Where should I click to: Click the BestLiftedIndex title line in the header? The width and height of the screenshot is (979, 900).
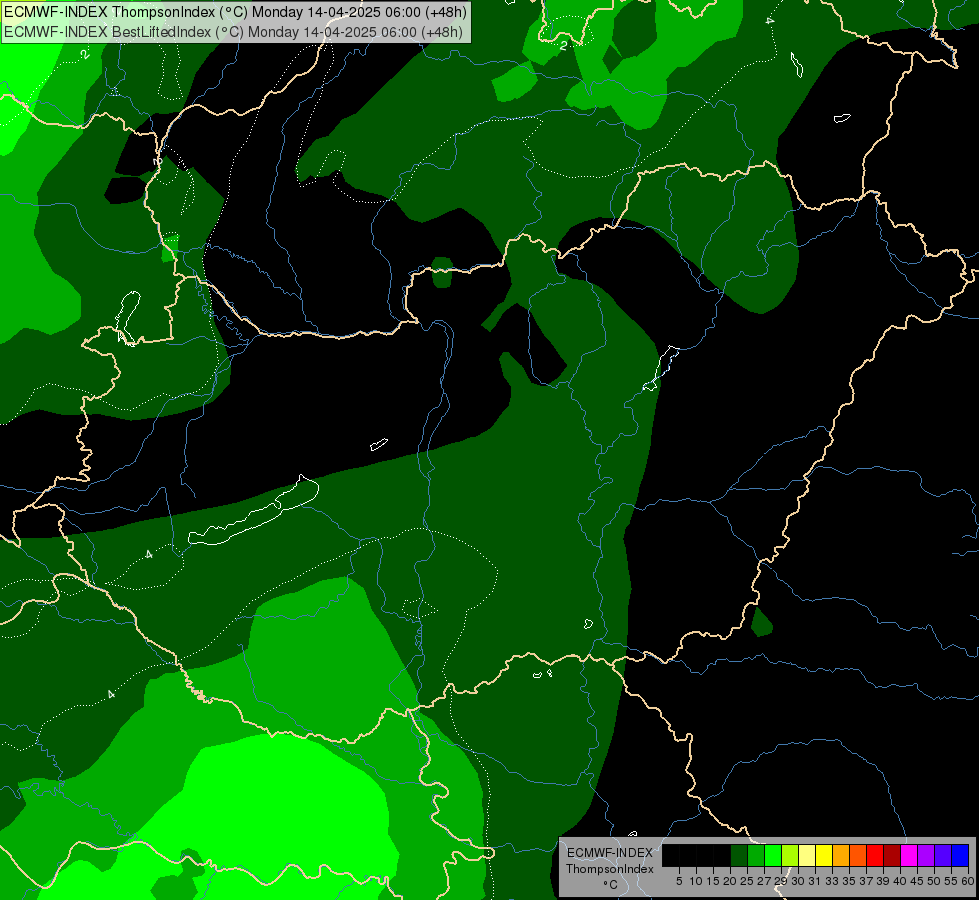pyautogui.click(x=233, y=31)
